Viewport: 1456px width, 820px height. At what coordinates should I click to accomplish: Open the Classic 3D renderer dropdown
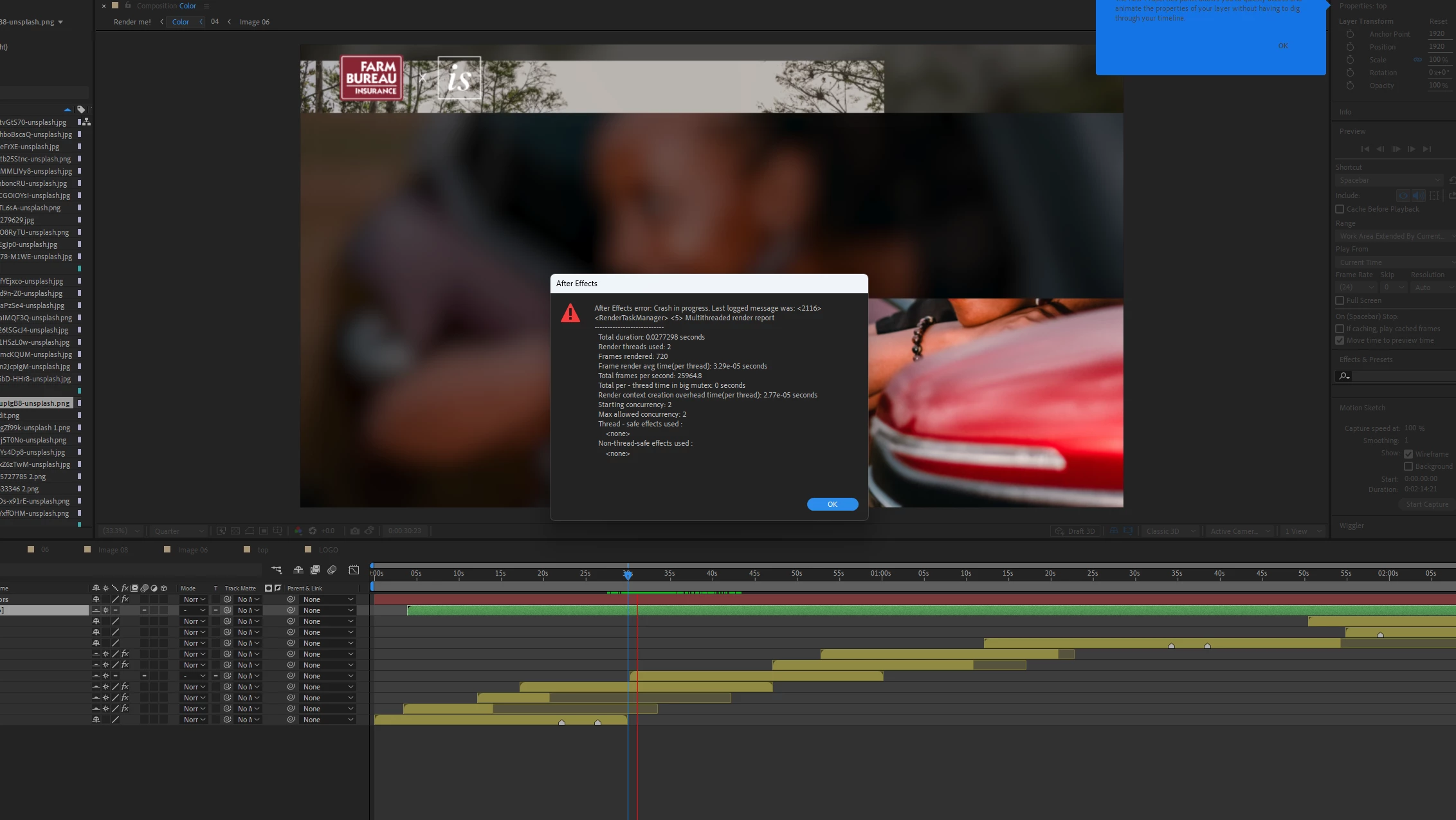click(x=1170, y=531)
